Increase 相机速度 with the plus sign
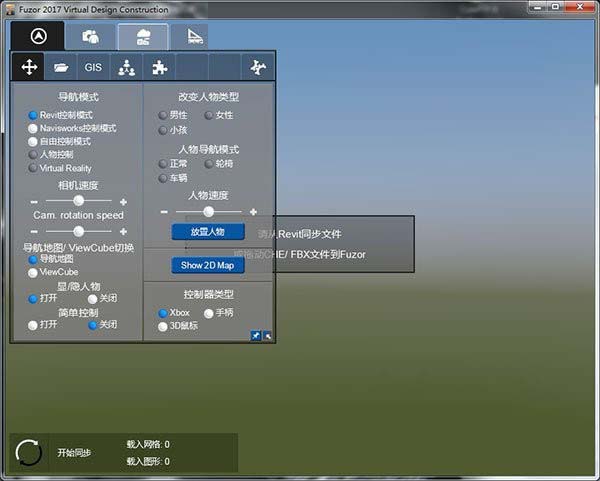 tap(123, 201)
